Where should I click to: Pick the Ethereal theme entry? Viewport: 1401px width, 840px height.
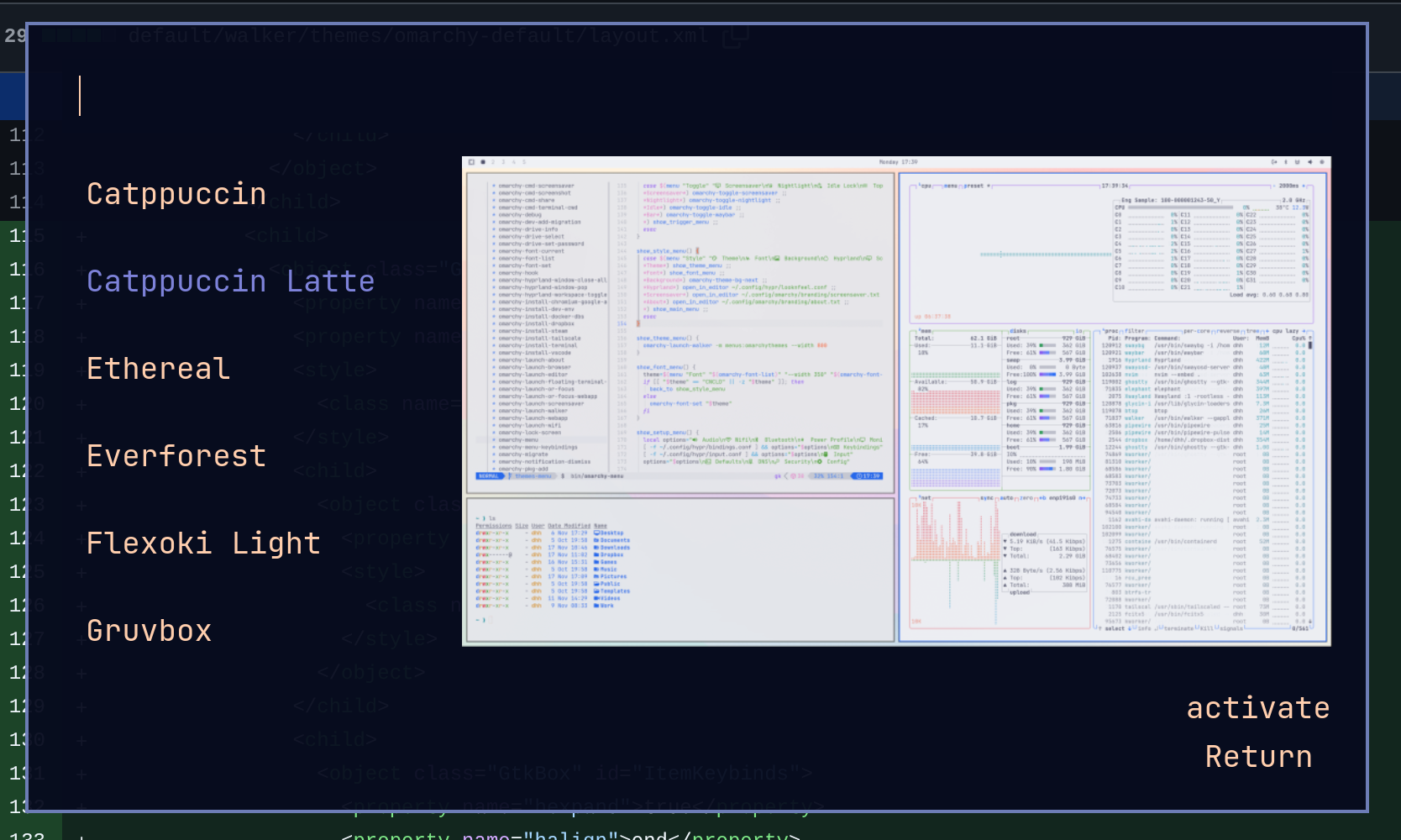click(158, 369)
